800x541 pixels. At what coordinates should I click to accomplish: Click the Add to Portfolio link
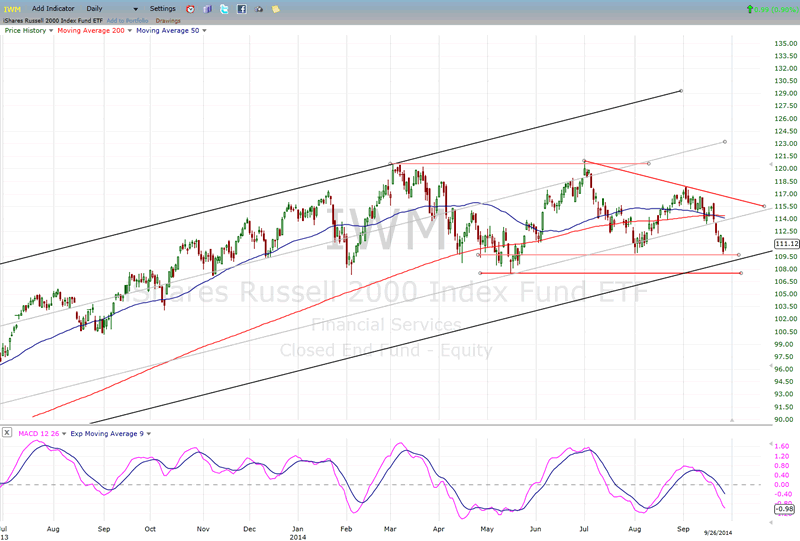click(127, 21)
